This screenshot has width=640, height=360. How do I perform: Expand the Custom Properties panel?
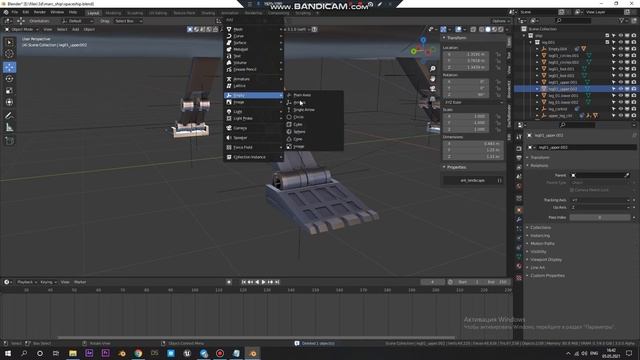pos(547,276)
